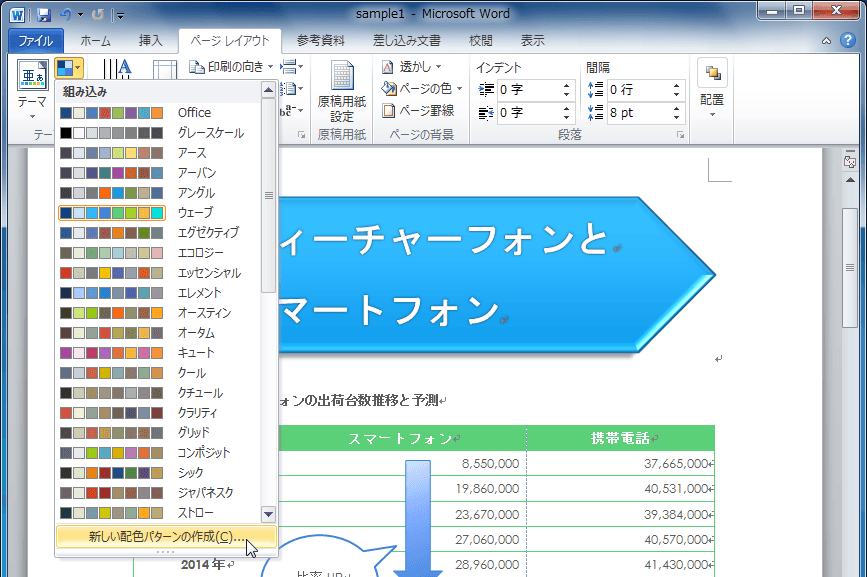The image size is (867, 577).
Task: Open the ファイル tab
Action: (x=36, y=41)
